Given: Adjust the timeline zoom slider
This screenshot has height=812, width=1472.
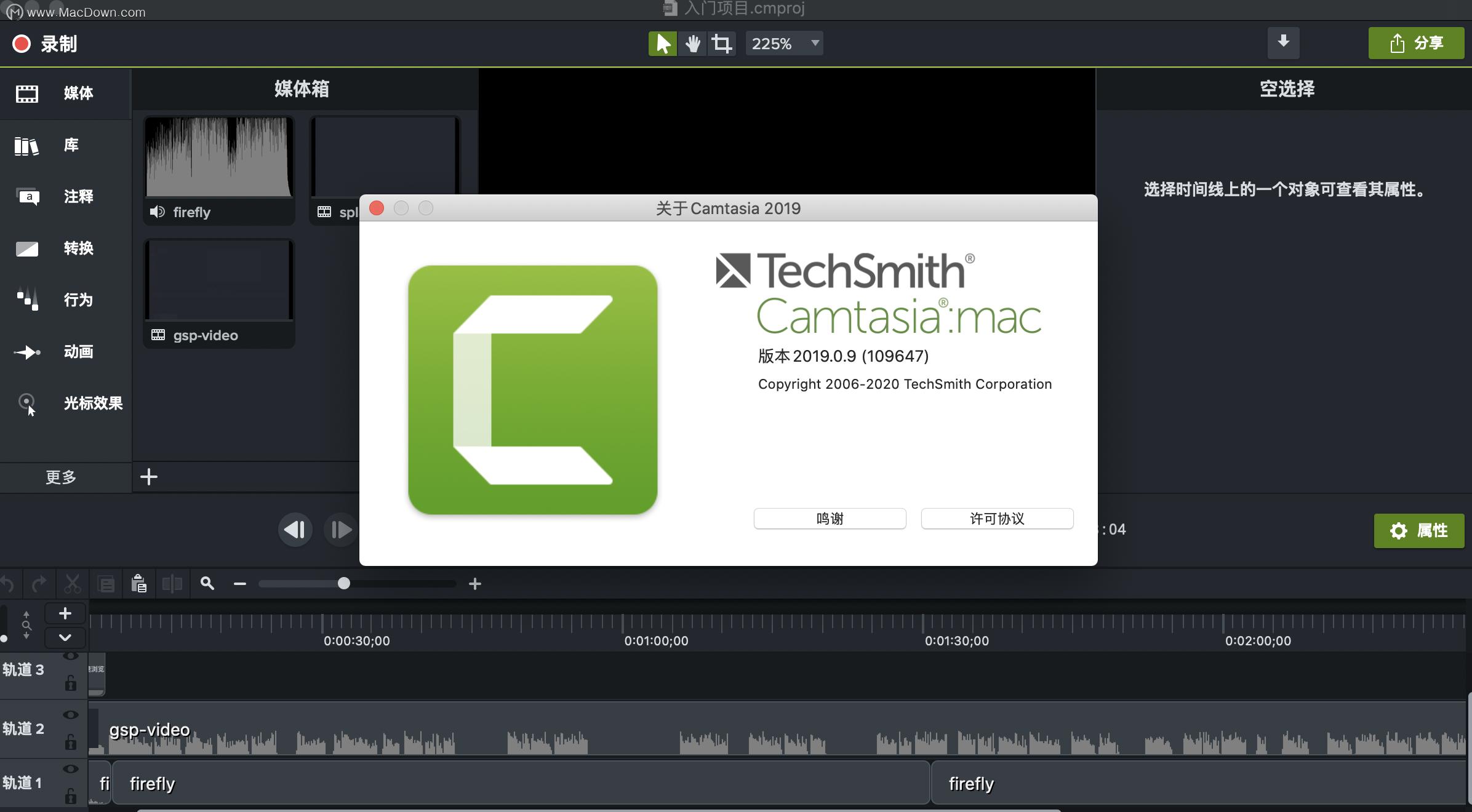Looking at the screenshot, I should pos(343,584).
